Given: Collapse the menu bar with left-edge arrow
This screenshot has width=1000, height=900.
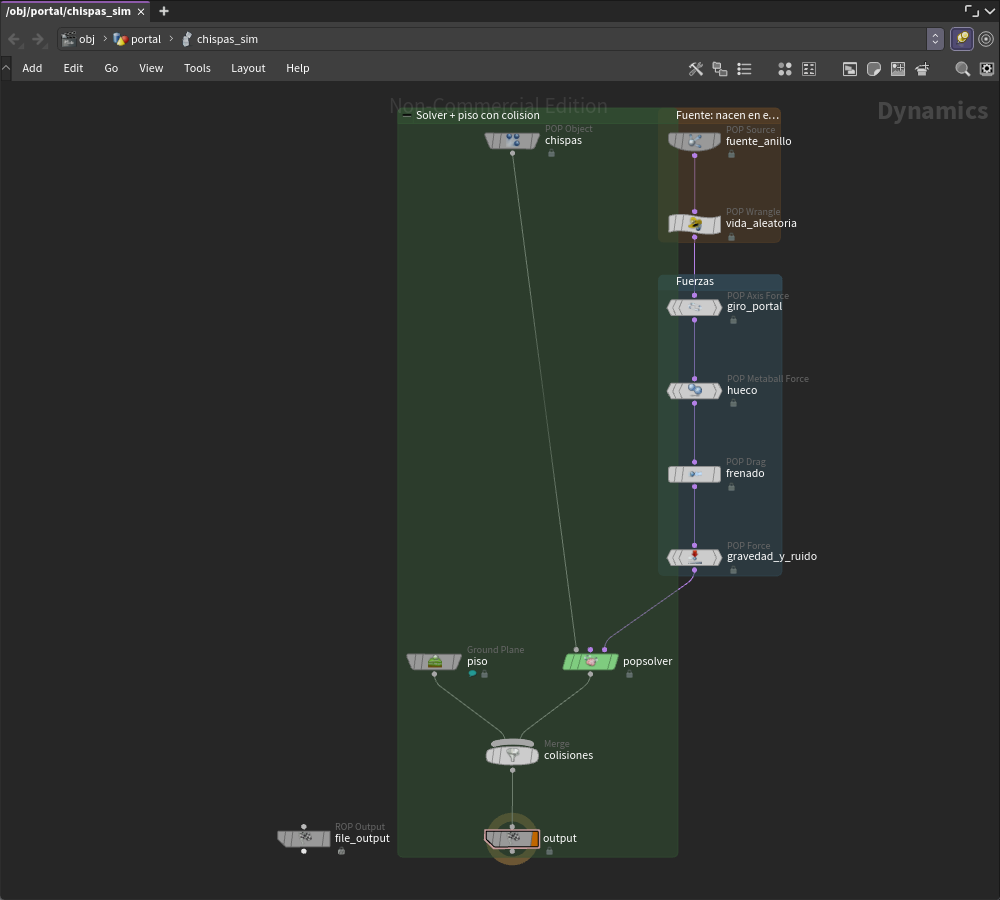Looking at the screenshot, I should click(6, 68).
